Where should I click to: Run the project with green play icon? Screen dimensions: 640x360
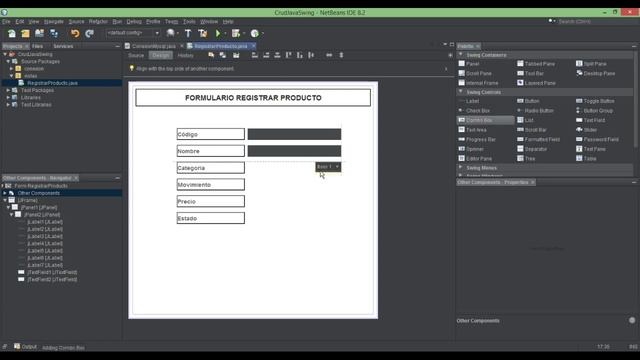218,33
